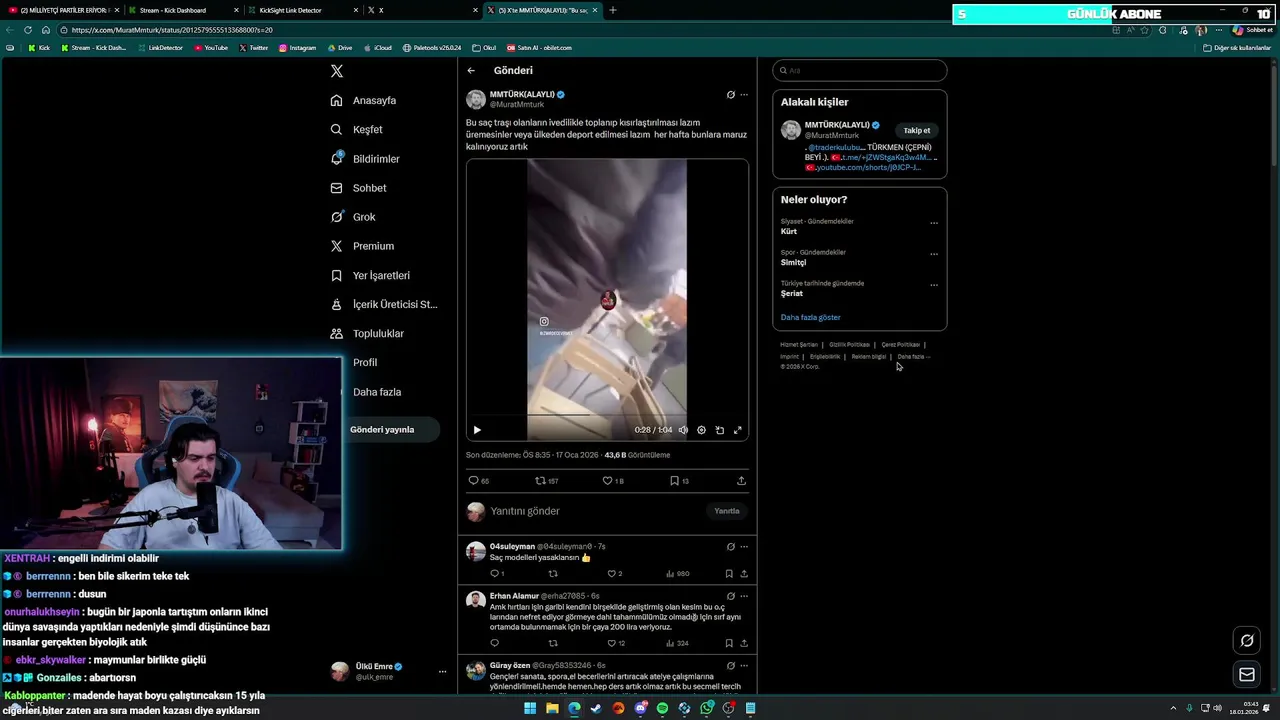This screenshot has height=720, width=1280.
Task: Mute the video volume
Action: coord(683,430)
